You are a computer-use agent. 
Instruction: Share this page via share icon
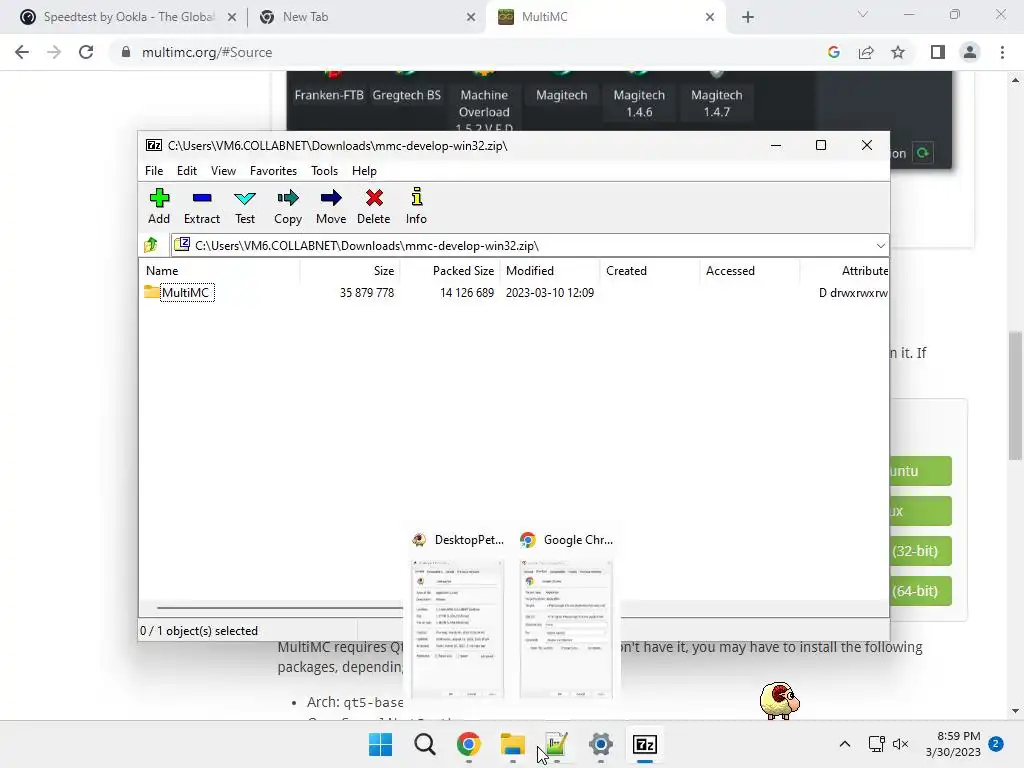[x=866, y=52]
